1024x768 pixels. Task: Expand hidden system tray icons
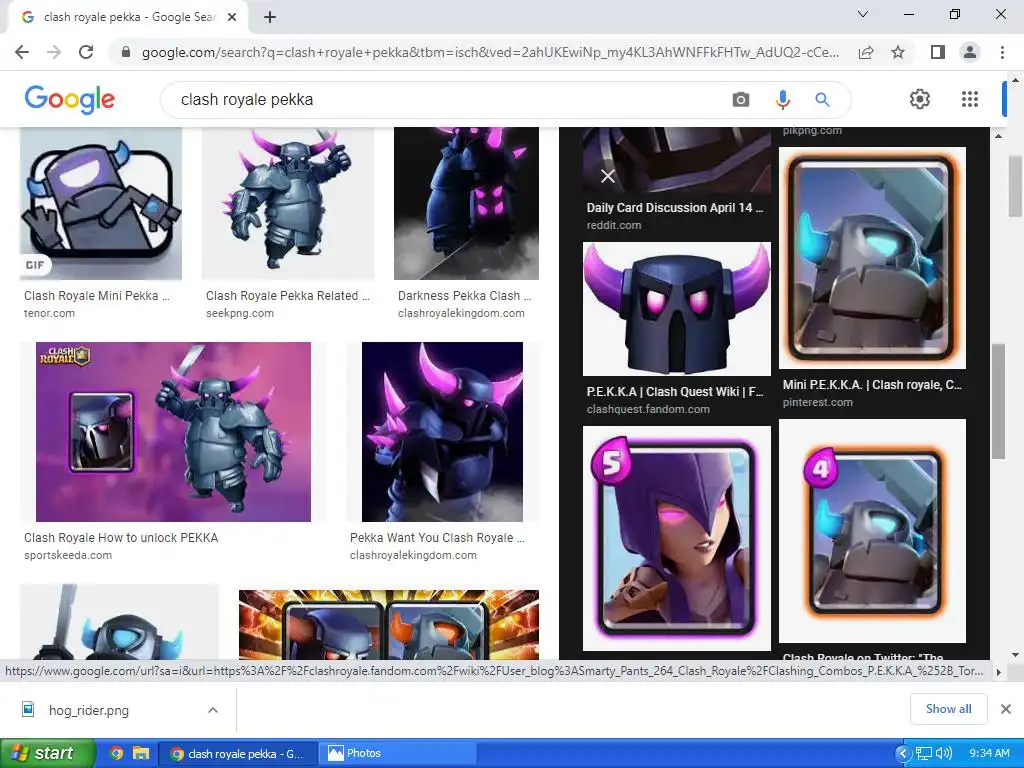903,754
